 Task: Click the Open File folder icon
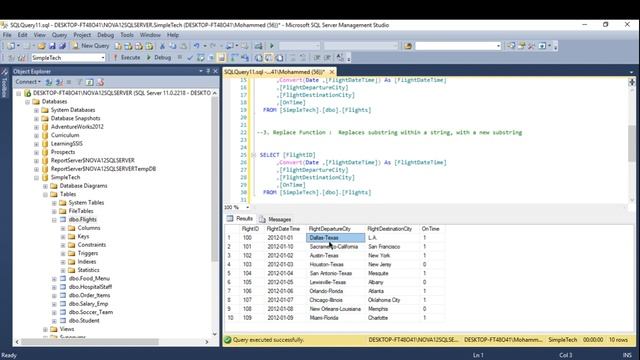[x=41, y=46]
